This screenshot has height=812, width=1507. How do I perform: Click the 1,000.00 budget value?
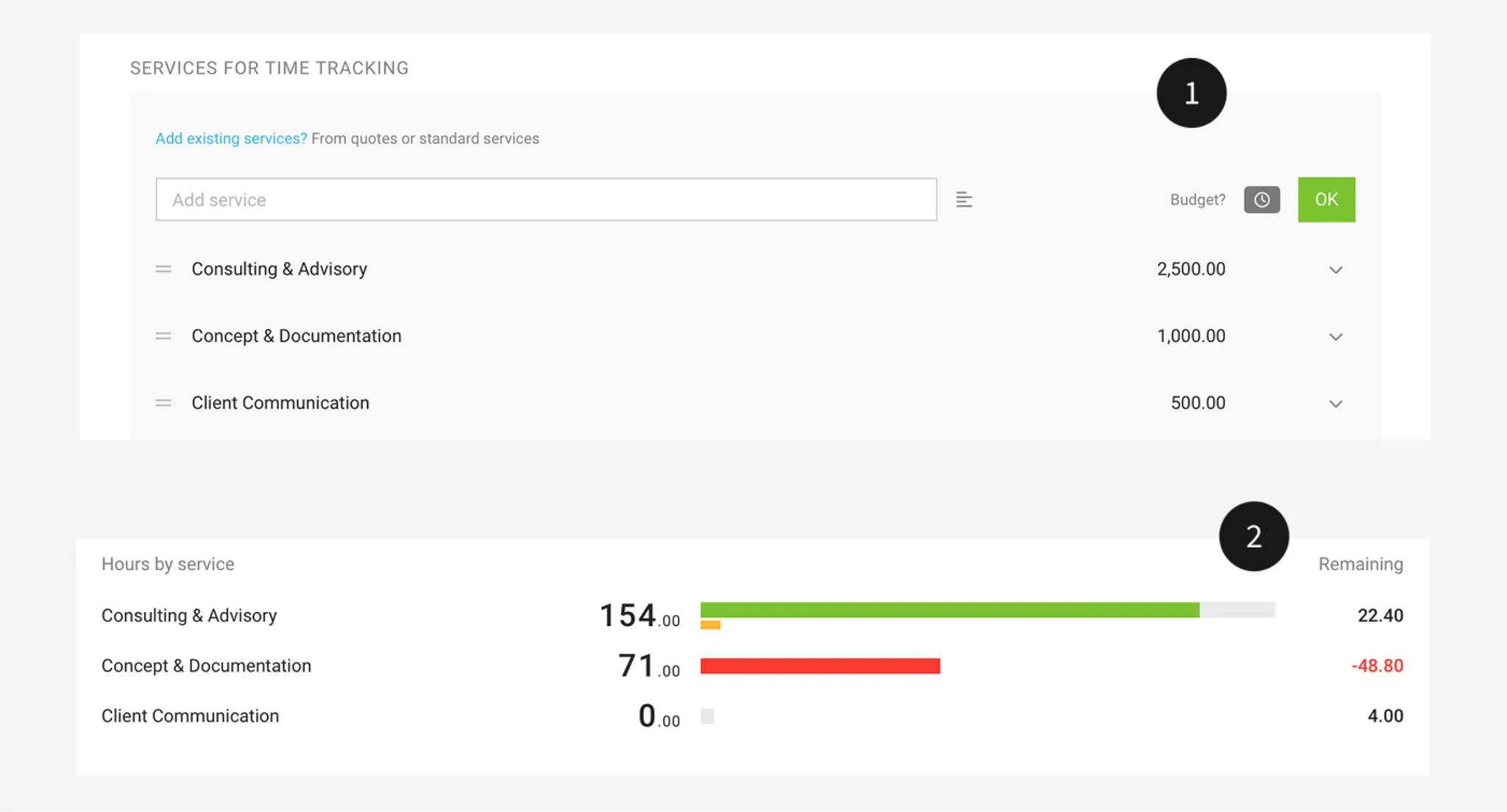[x=1191, y=336]
